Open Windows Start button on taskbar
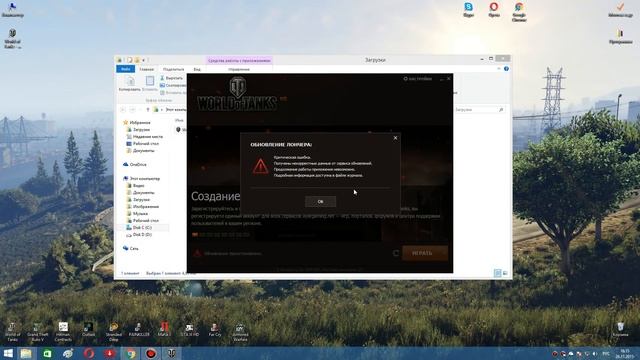 tap(8, 353)
